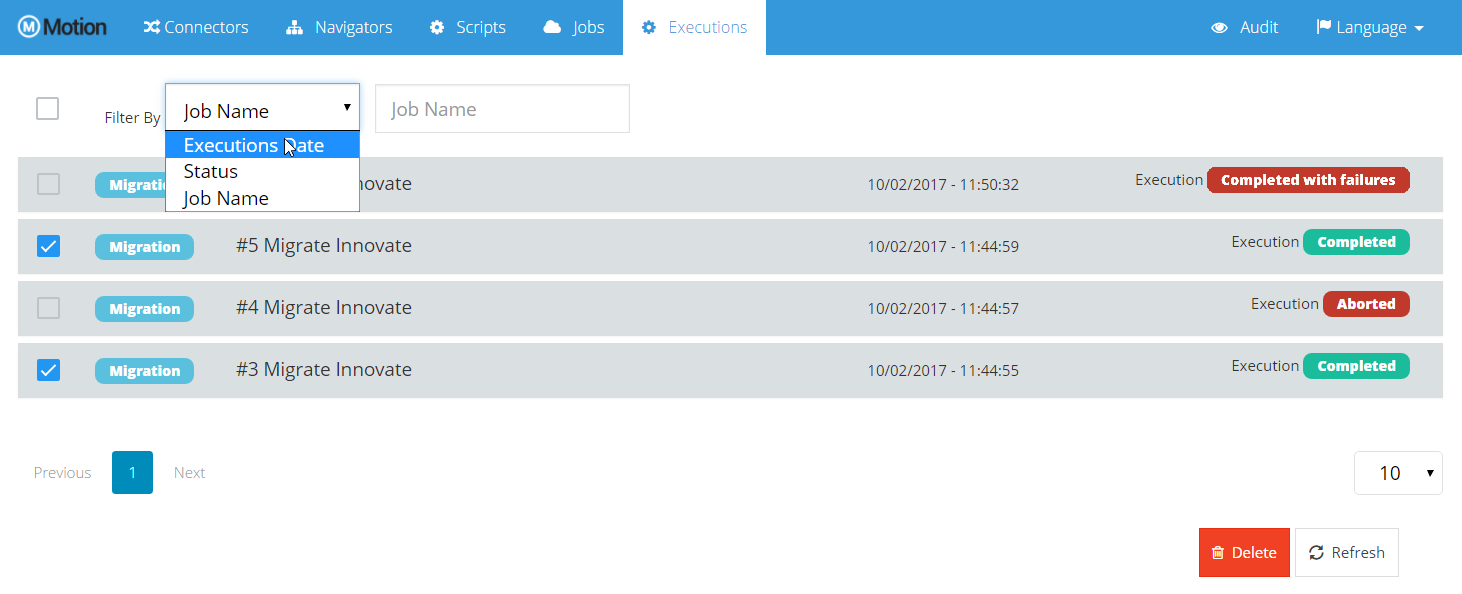Check the first execution row checkbox

click(x=48, y=184)
